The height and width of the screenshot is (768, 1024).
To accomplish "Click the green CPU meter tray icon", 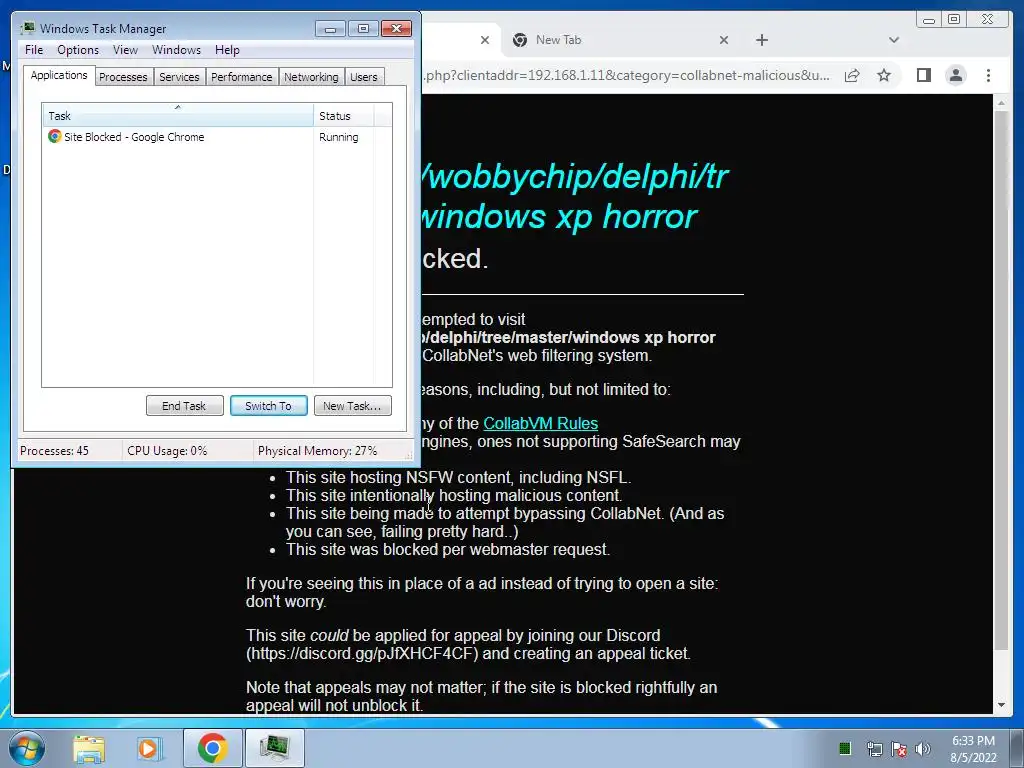I will [x=844, y=748].
